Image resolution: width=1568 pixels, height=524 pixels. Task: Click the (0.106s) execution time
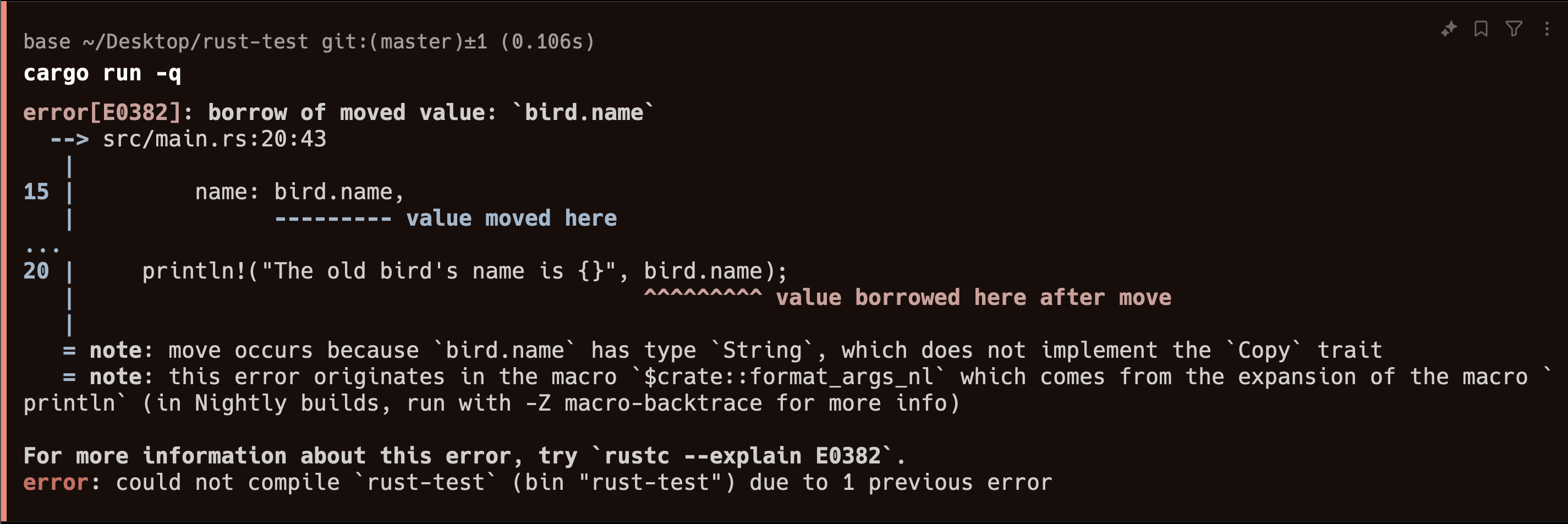click(x=547, y=41)
